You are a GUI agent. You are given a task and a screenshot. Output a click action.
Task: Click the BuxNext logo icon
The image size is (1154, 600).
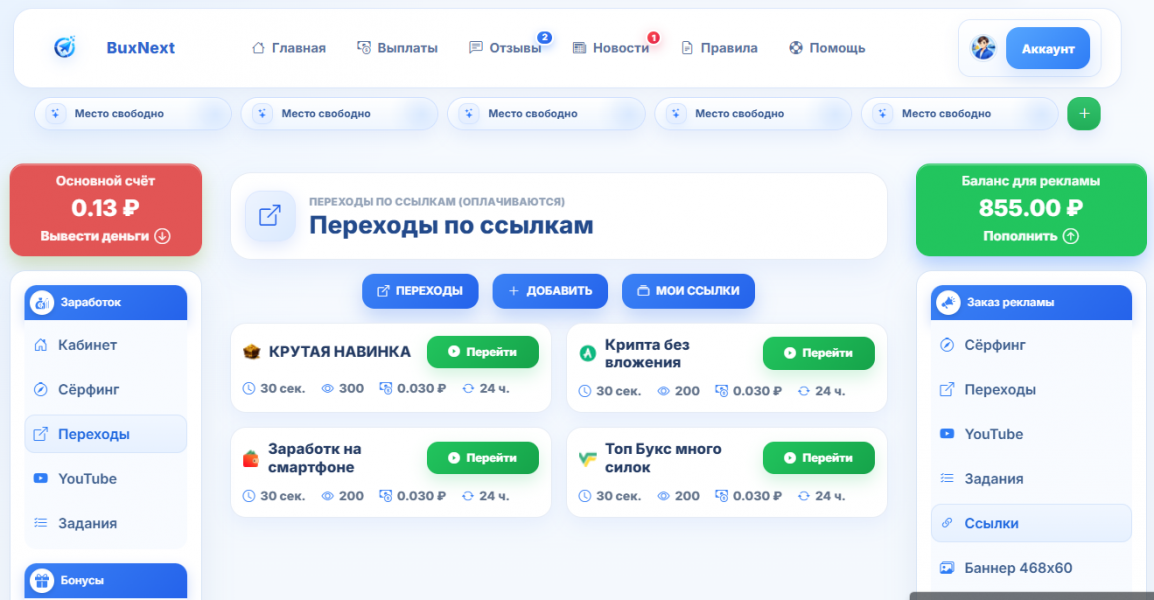tap(63, 47)
